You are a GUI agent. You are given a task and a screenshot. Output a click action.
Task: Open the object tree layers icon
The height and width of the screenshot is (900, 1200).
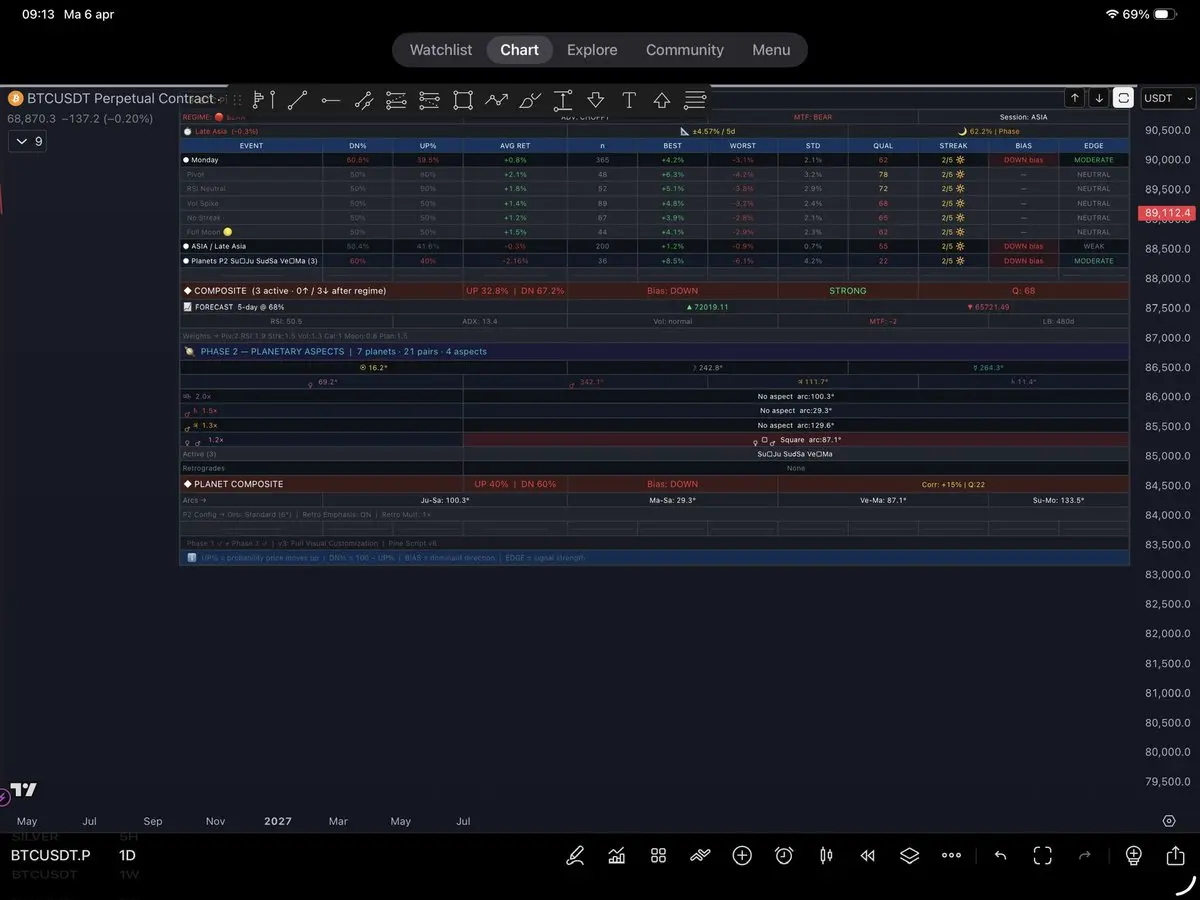pos(909,855)
